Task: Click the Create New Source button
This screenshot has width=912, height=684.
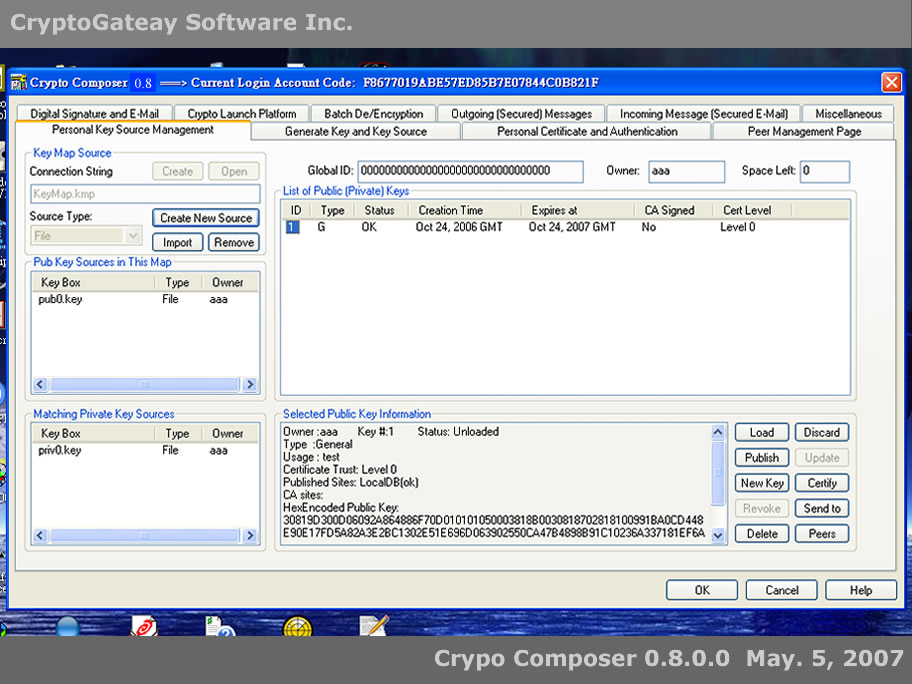Action: click(x=206, y=218)
